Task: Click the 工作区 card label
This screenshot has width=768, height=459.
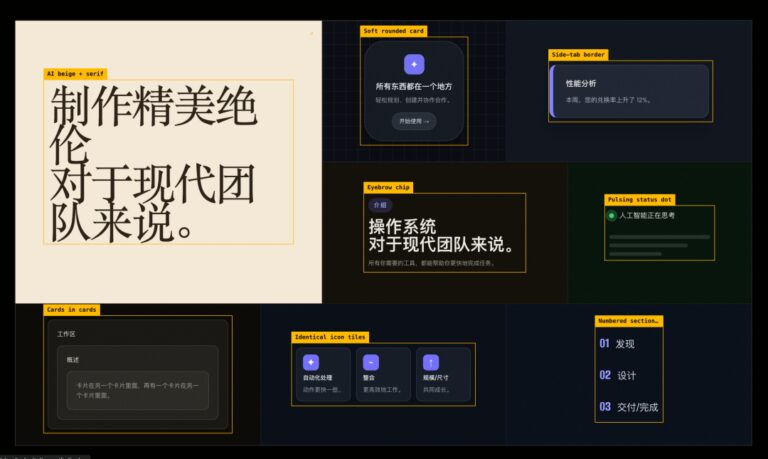Action: point(66,334)
